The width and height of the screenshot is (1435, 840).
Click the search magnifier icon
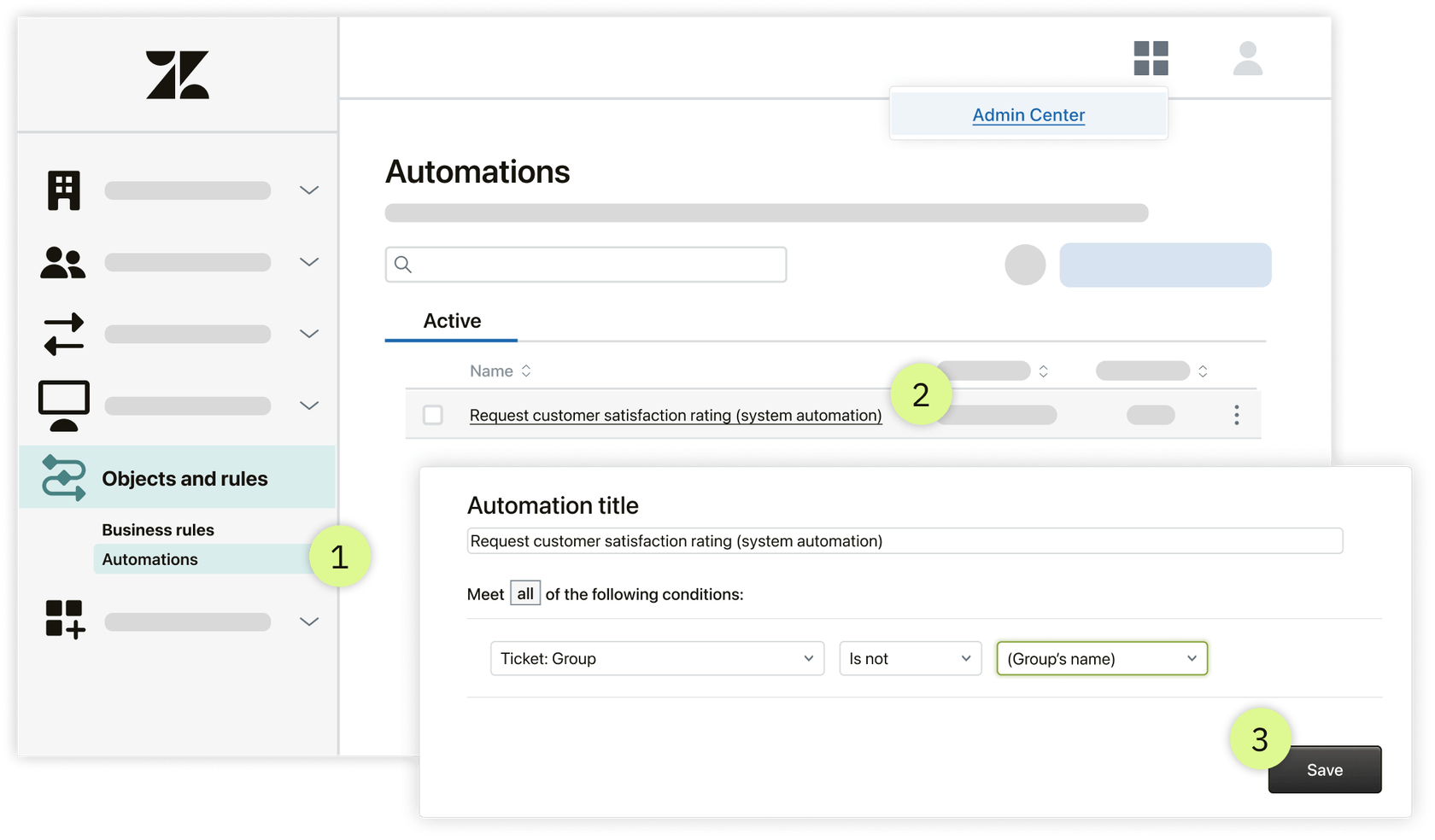[402, 265]
